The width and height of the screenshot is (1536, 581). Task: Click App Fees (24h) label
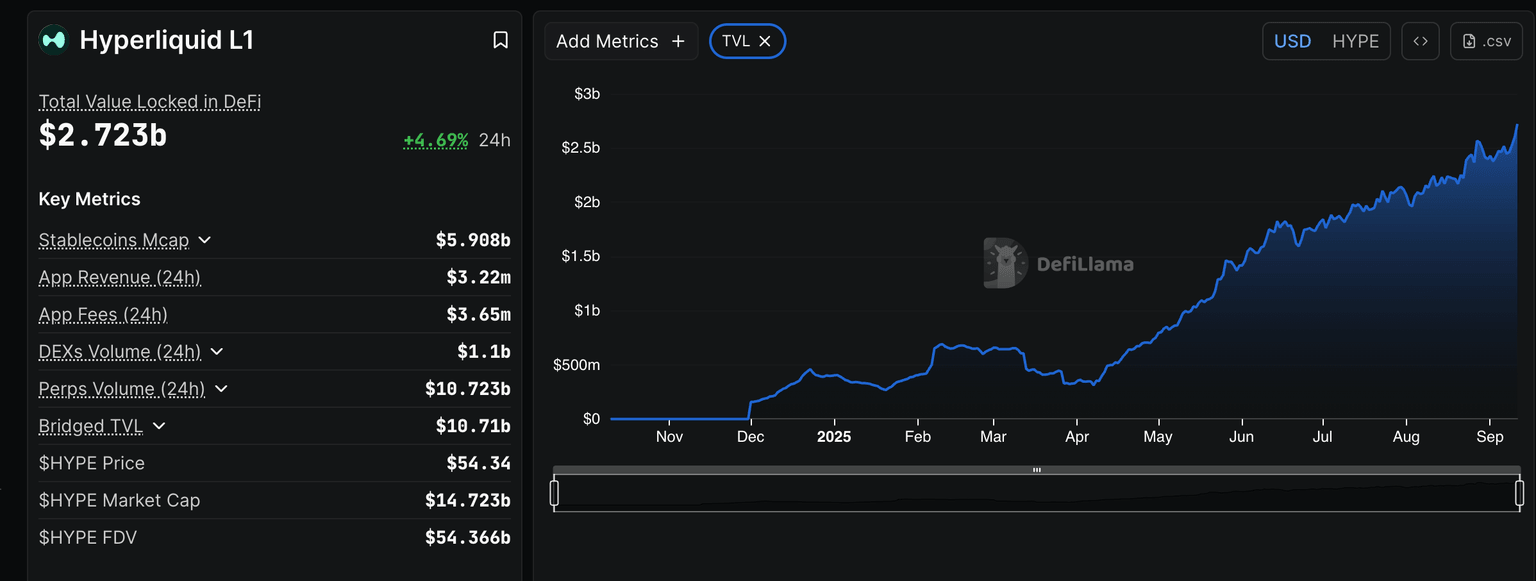tap(103, 315)
